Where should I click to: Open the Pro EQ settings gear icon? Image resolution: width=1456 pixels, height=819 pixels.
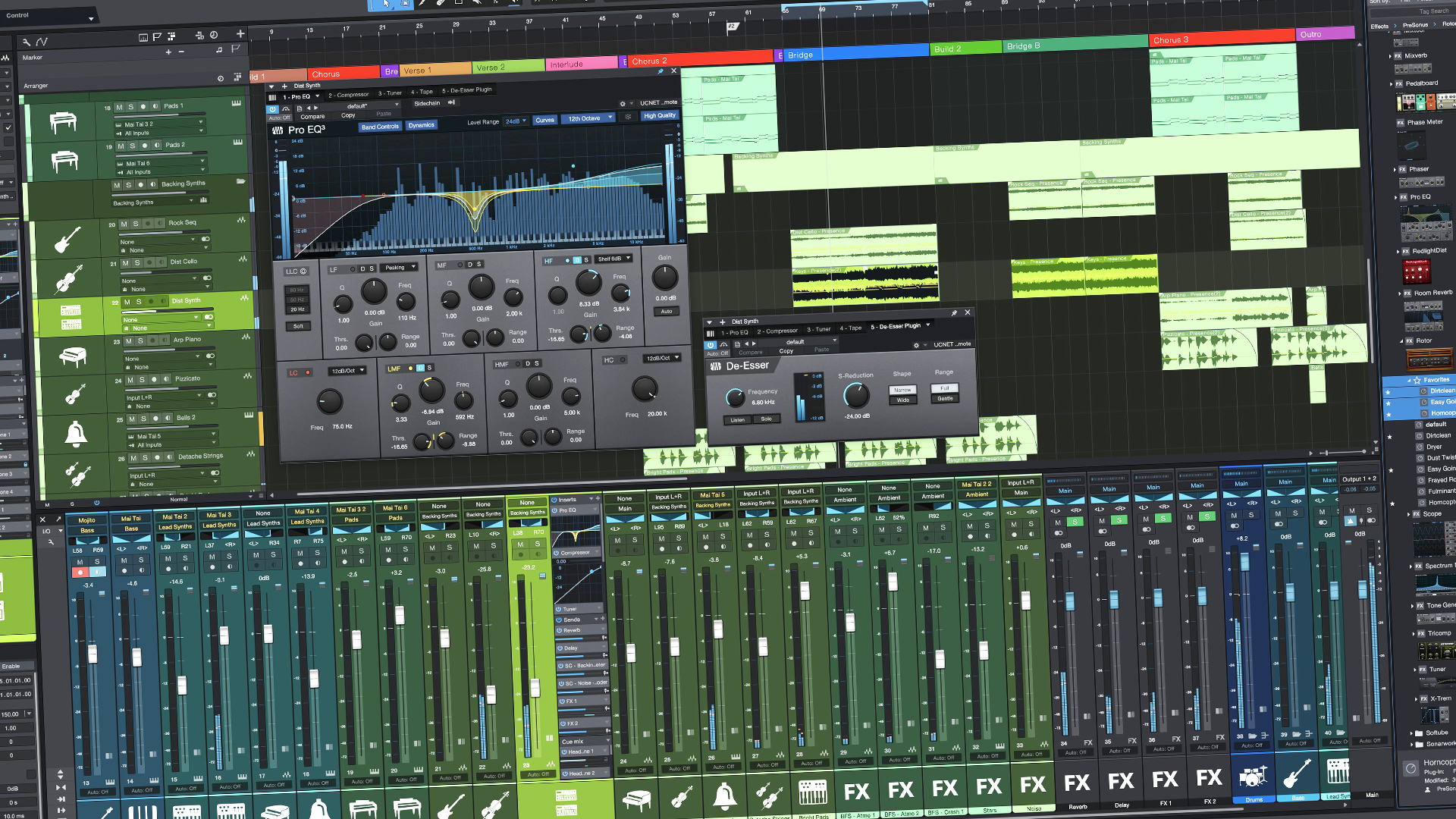coord(623,104)
